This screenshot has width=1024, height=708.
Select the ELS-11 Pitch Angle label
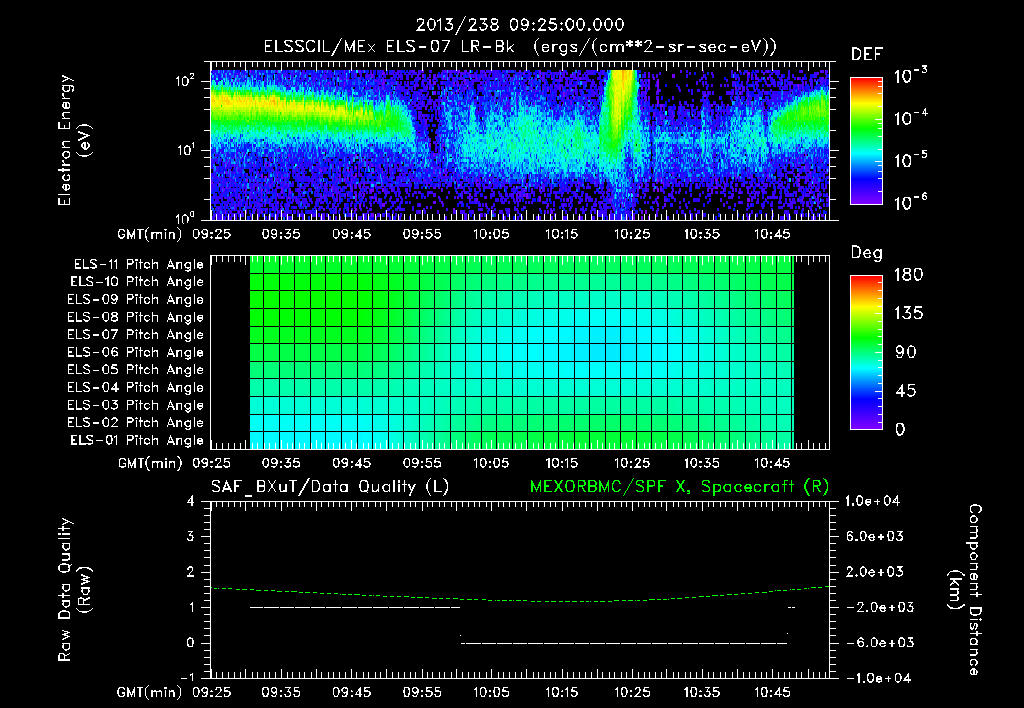pos(138,265)
